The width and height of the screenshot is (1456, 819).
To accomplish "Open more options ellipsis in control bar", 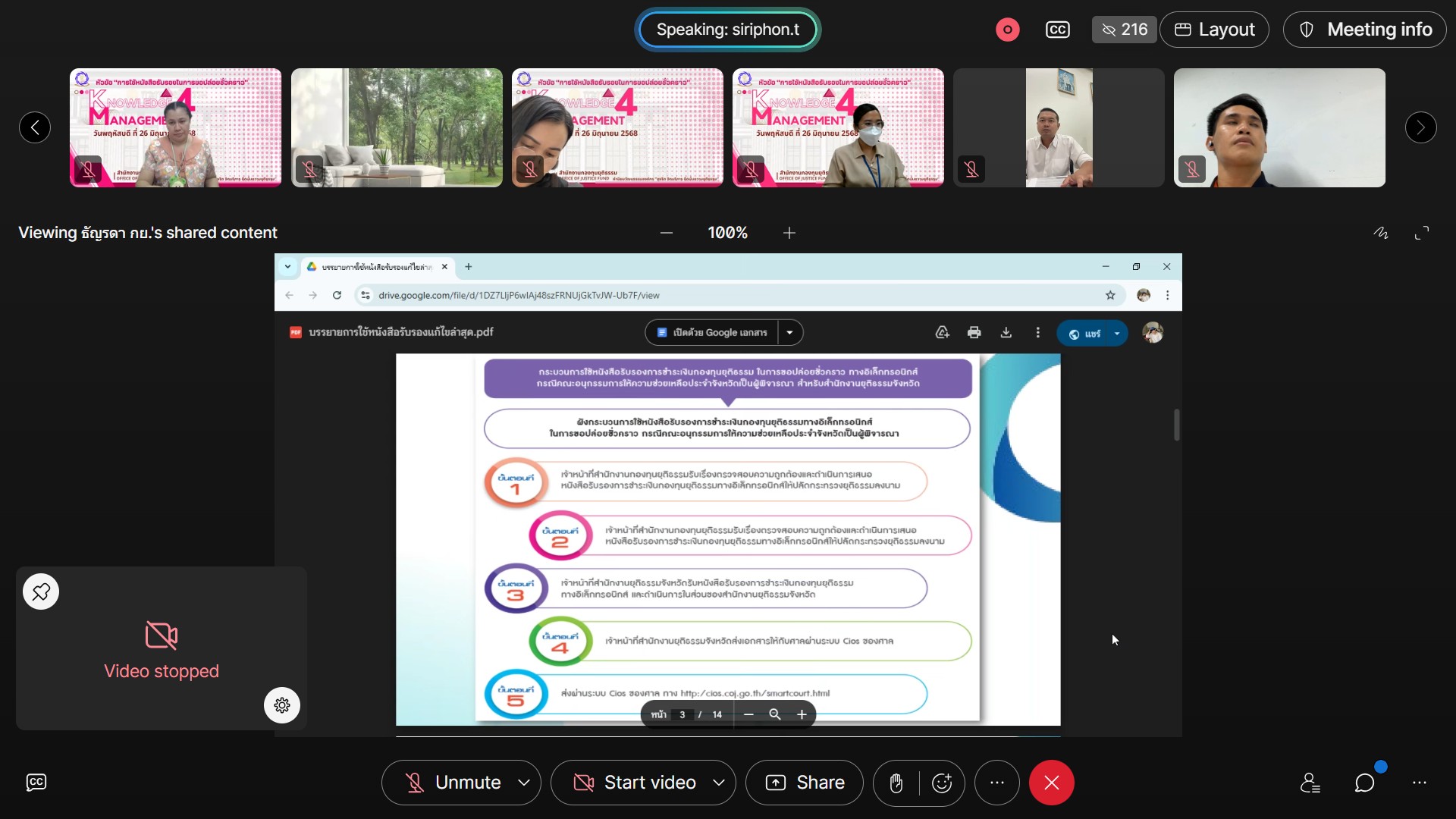I will click(x=996, y=783).
